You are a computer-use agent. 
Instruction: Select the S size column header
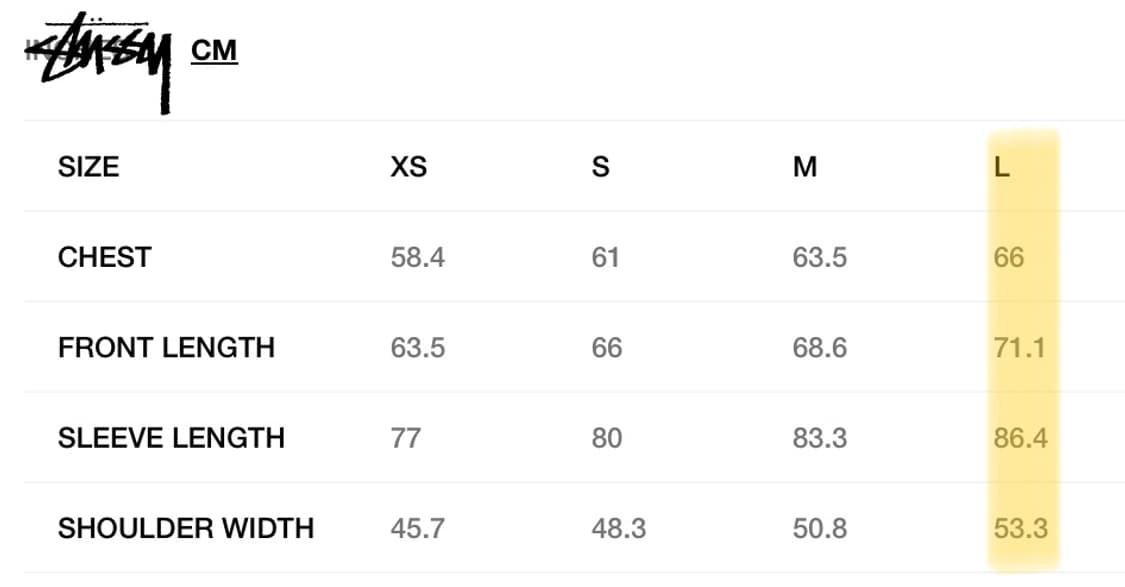601,166
